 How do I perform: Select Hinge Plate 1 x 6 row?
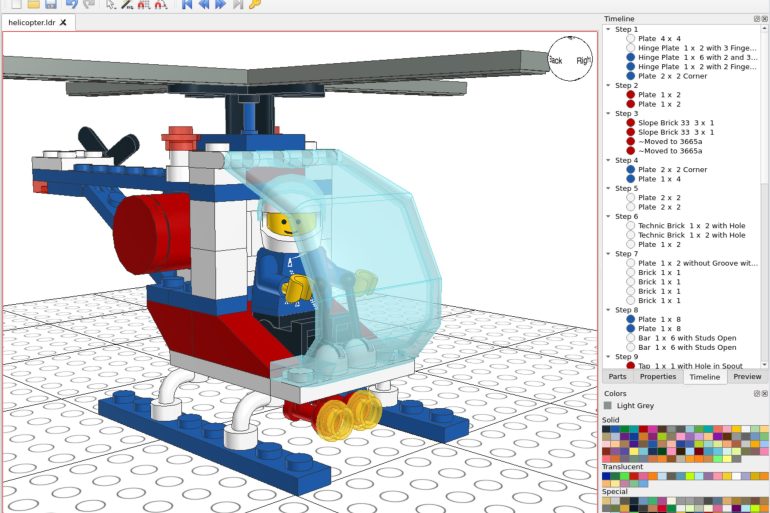(x=692, y=57)
